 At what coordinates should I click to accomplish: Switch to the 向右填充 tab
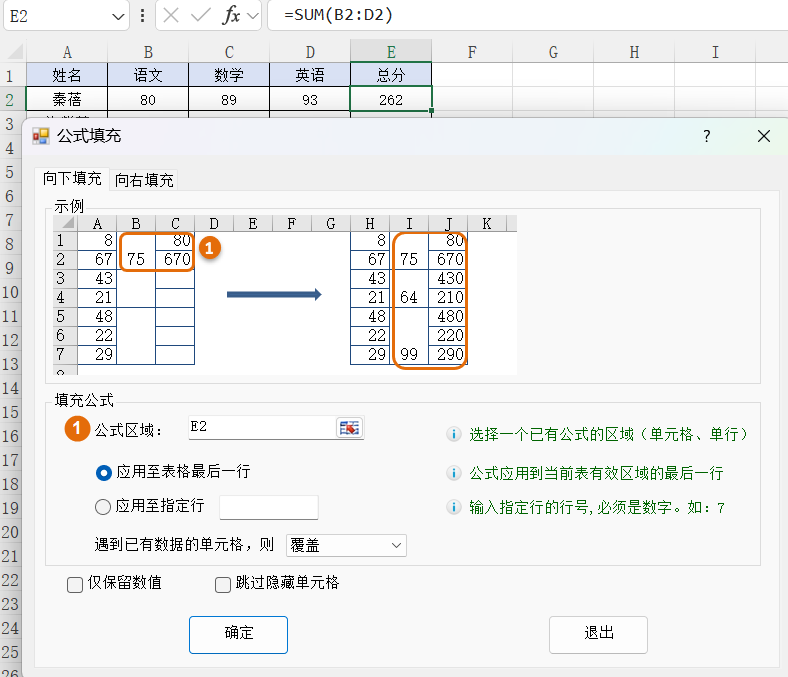click(x=144, y=180)
